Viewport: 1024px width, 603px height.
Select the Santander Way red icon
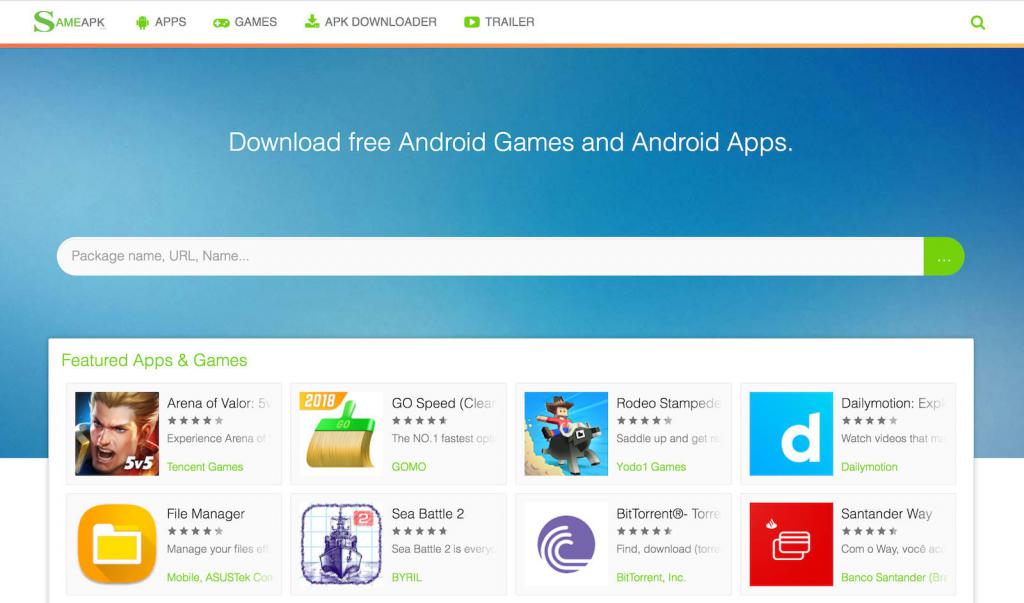point(791,544)
